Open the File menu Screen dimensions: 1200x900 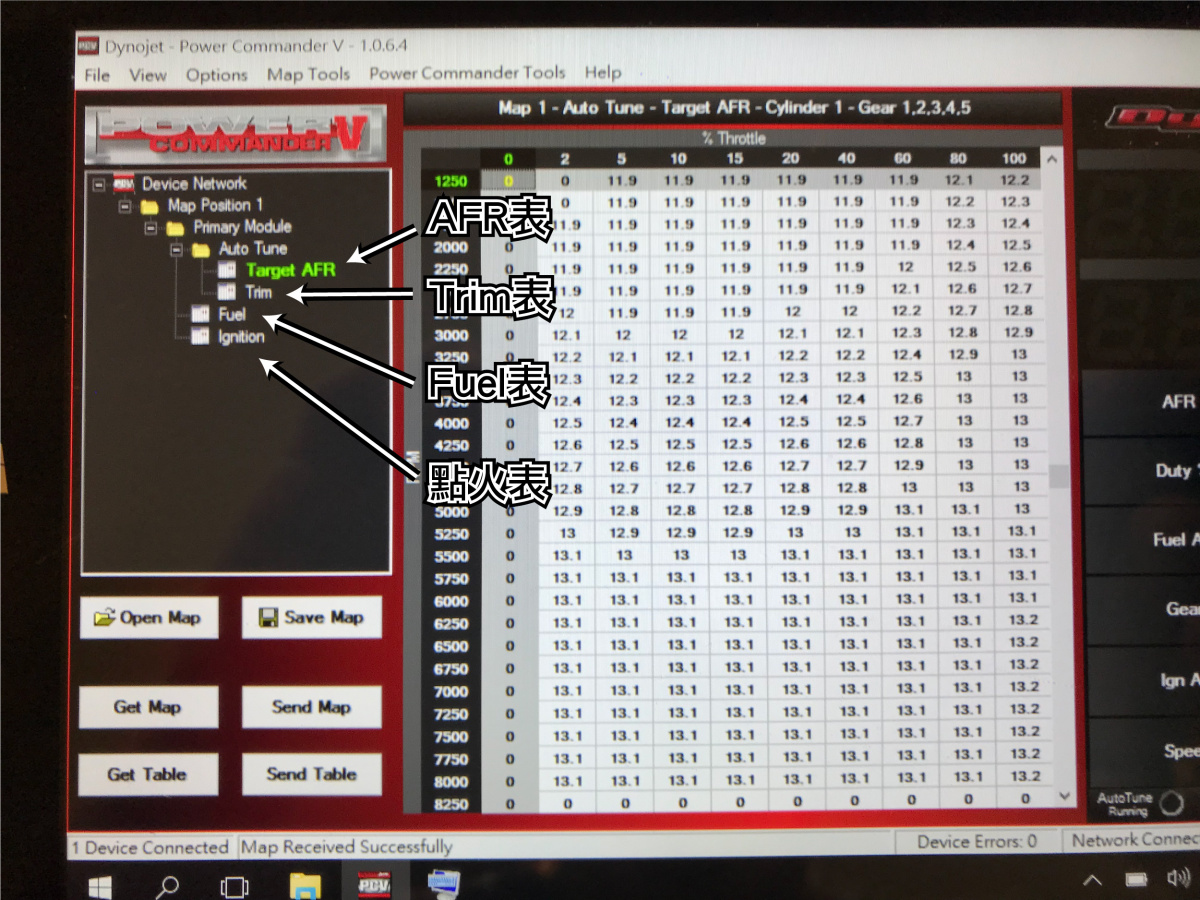point(97,75)
